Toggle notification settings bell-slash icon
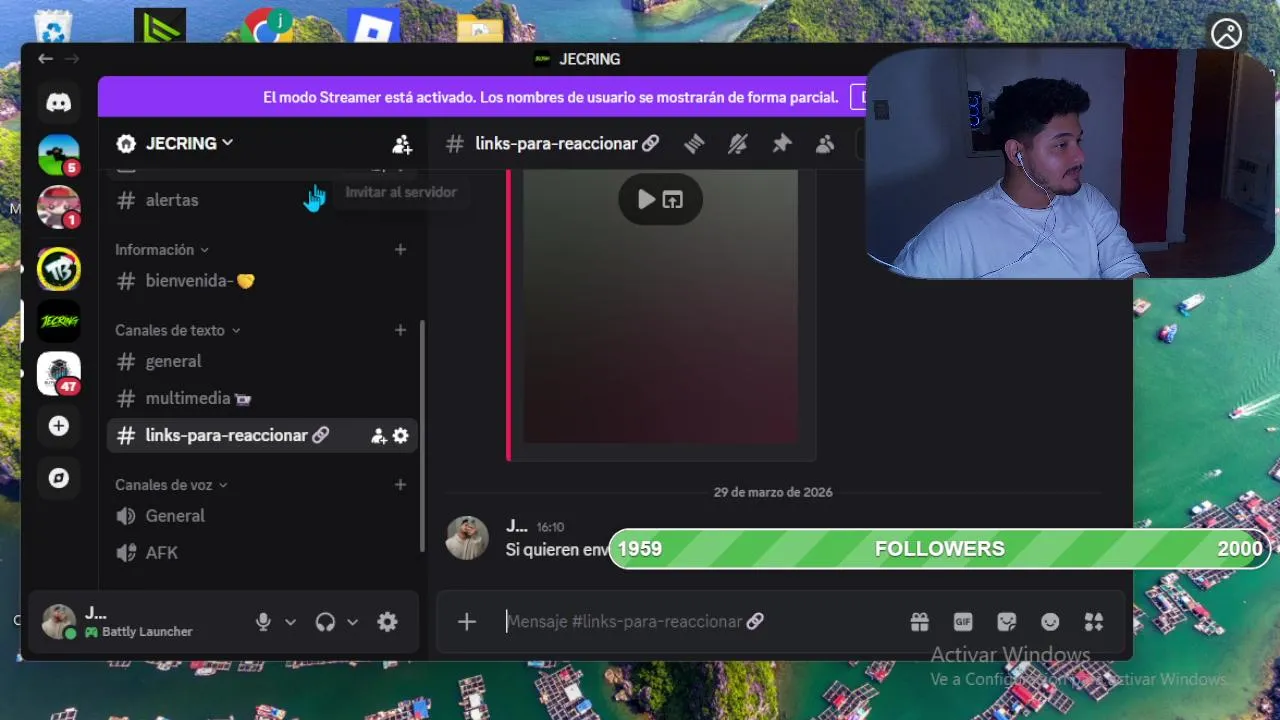The image size is (1280, 720). 738,144
